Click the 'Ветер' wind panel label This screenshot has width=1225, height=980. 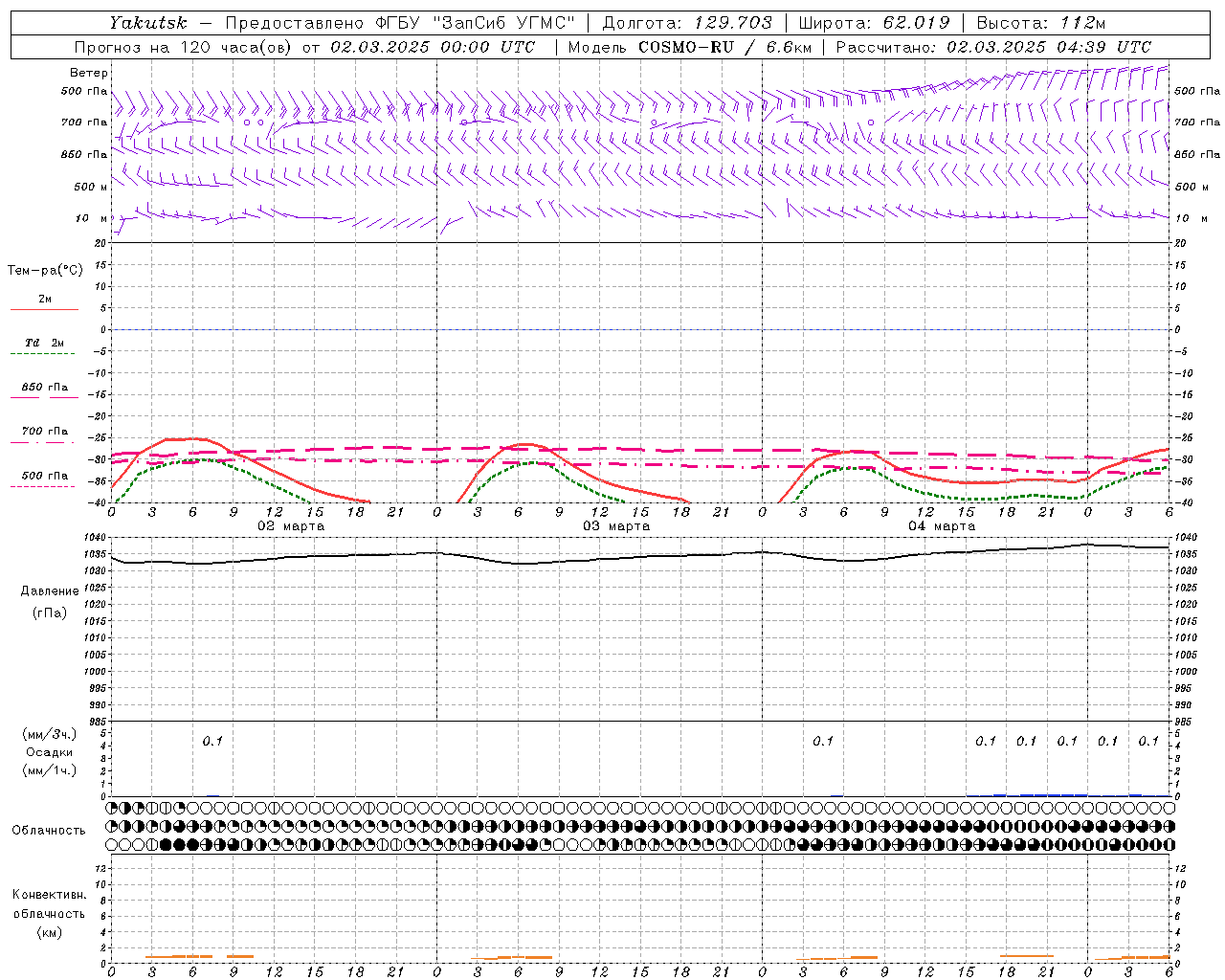coord(89,73)
